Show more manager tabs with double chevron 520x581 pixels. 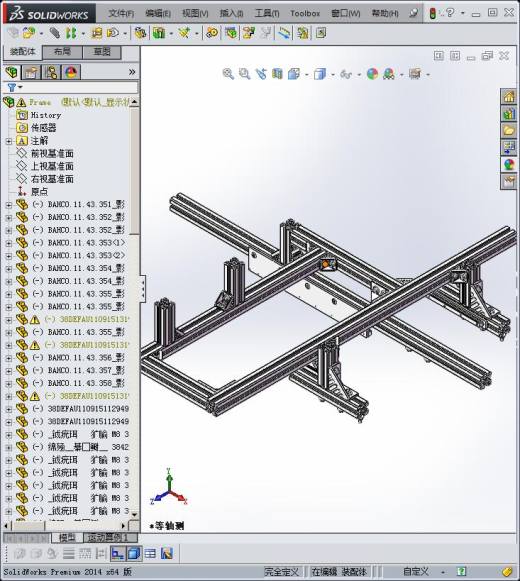132,72
